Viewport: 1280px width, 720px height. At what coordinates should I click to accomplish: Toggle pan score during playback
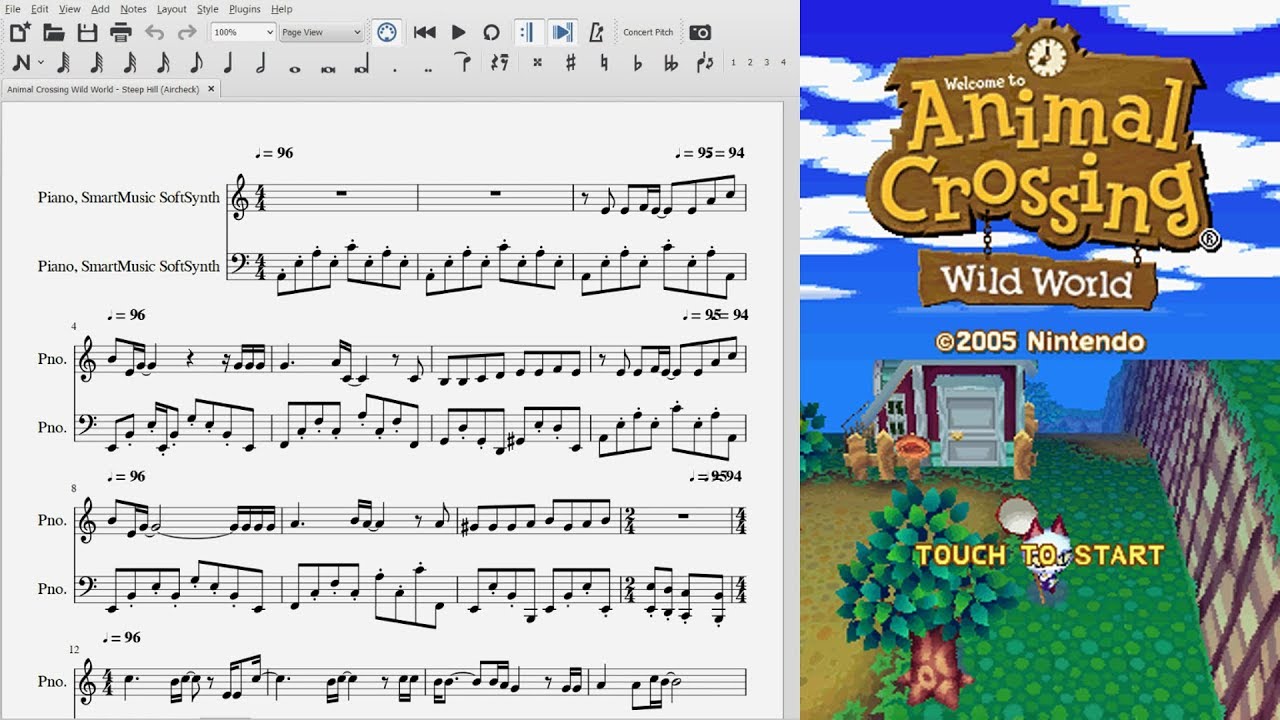tap(563, 32)
